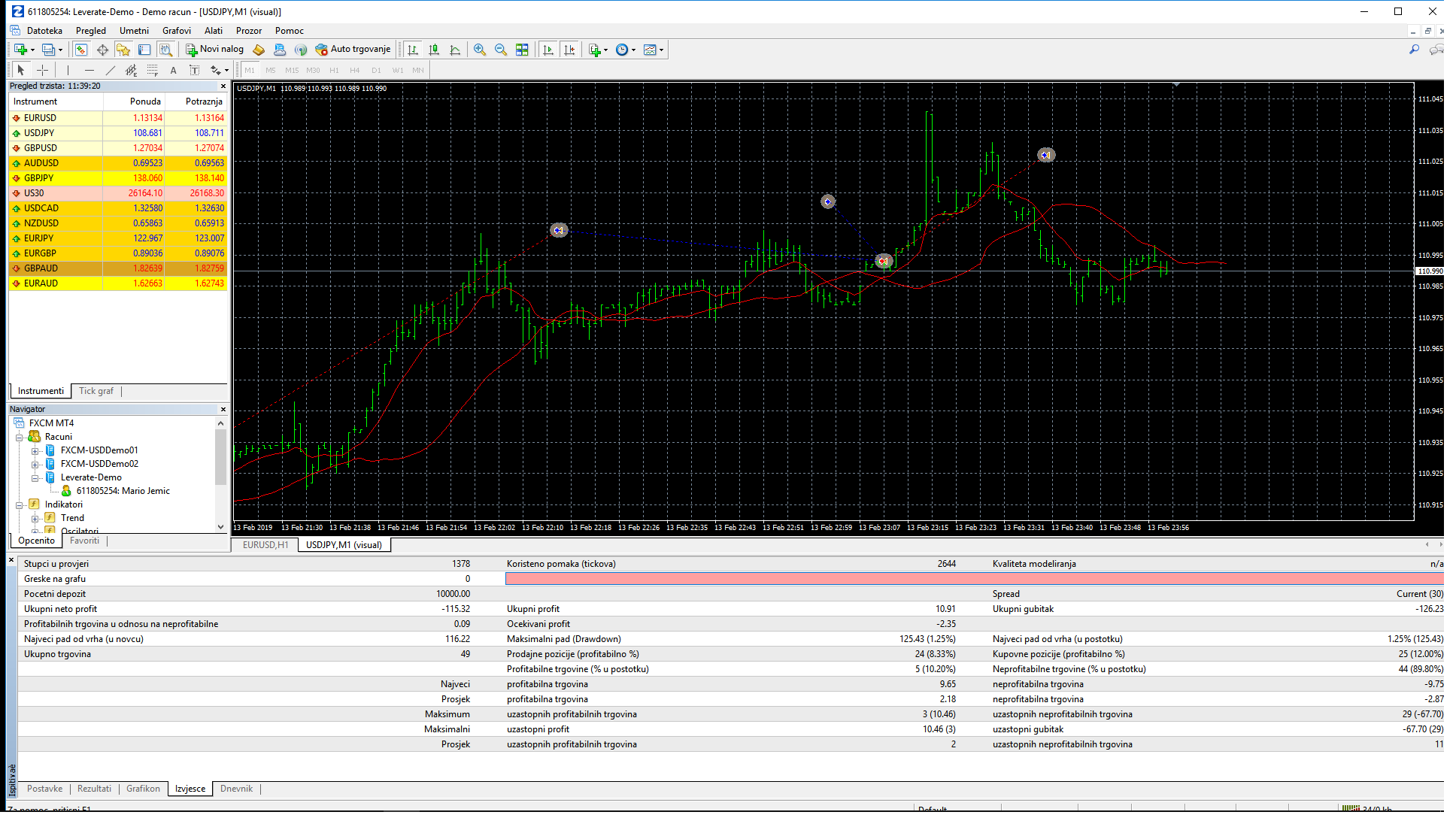Toggle auto scroll chart icon
Image resolution: width=1456 pixels, height=824 pixels.
pos(548,50)
